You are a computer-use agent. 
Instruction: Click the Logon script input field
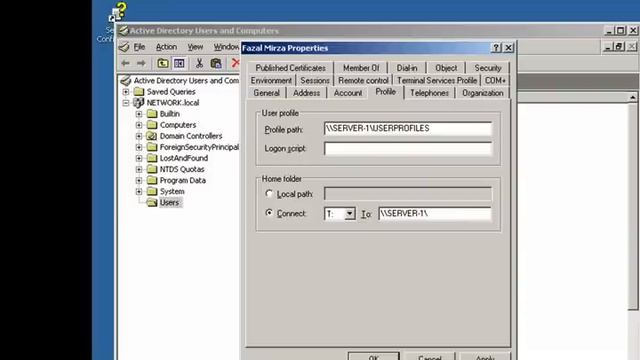pyautogui.click(x=408, y=149)
